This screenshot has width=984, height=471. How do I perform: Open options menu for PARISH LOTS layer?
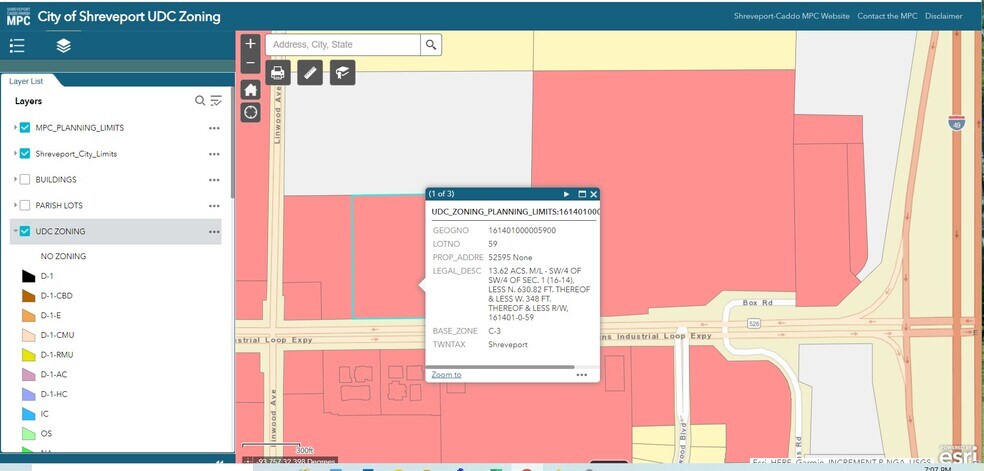[214, 206]
